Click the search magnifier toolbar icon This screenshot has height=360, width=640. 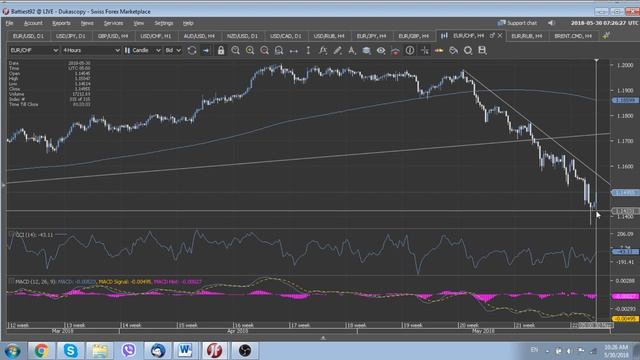click(468, 50)
